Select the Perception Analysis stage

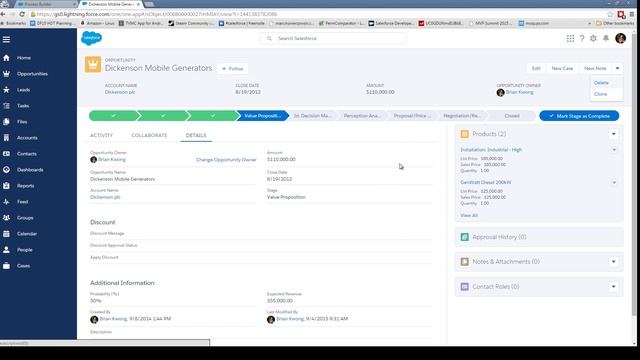tap(362, 116)
